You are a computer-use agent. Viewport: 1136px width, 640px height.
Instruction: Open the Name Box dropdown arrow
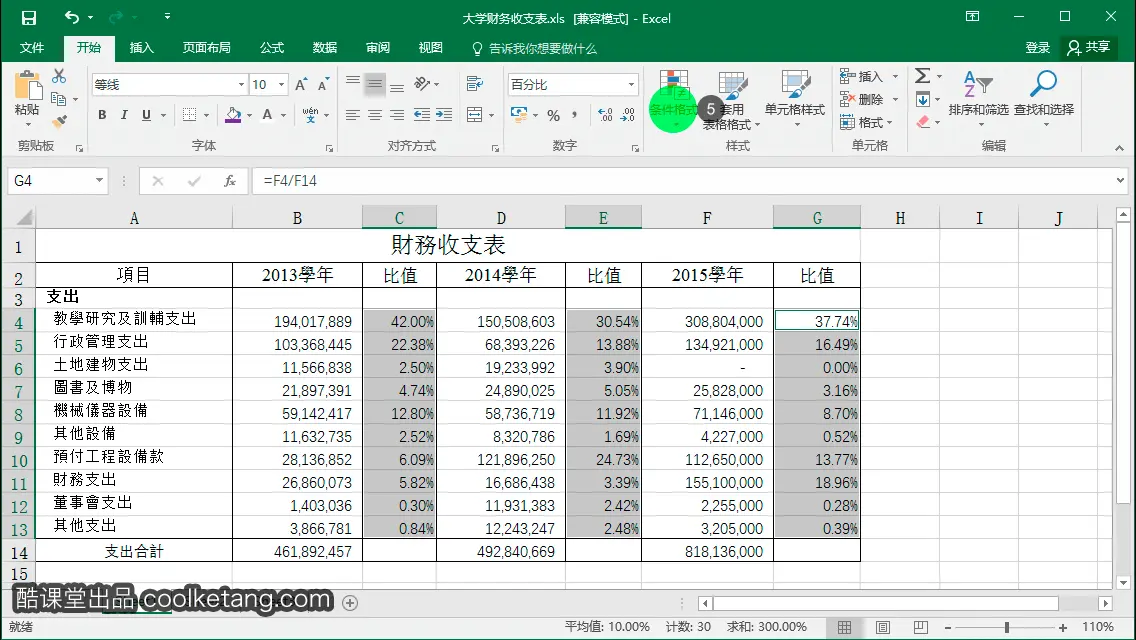tap(99, 180)
